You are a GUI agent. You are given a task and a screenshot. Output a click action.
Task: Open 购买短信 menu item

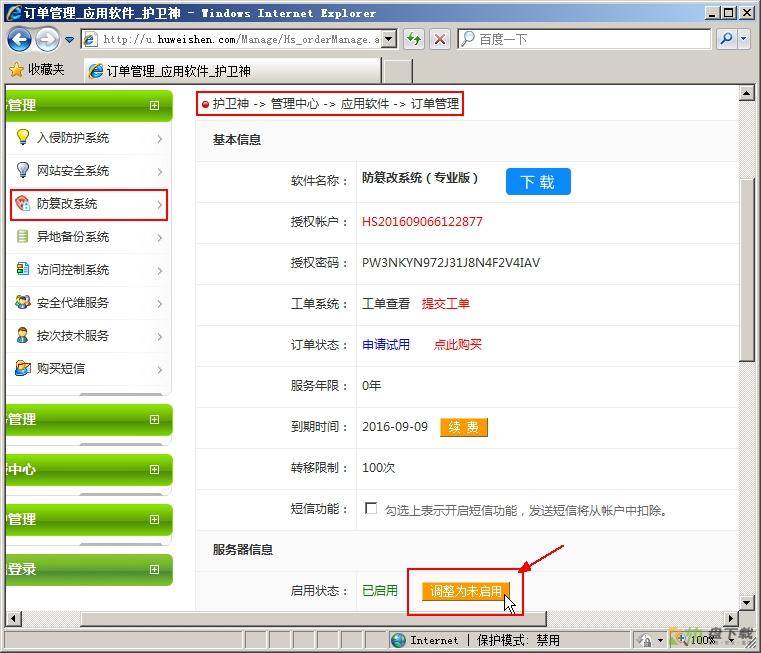(x=61, y=369)
